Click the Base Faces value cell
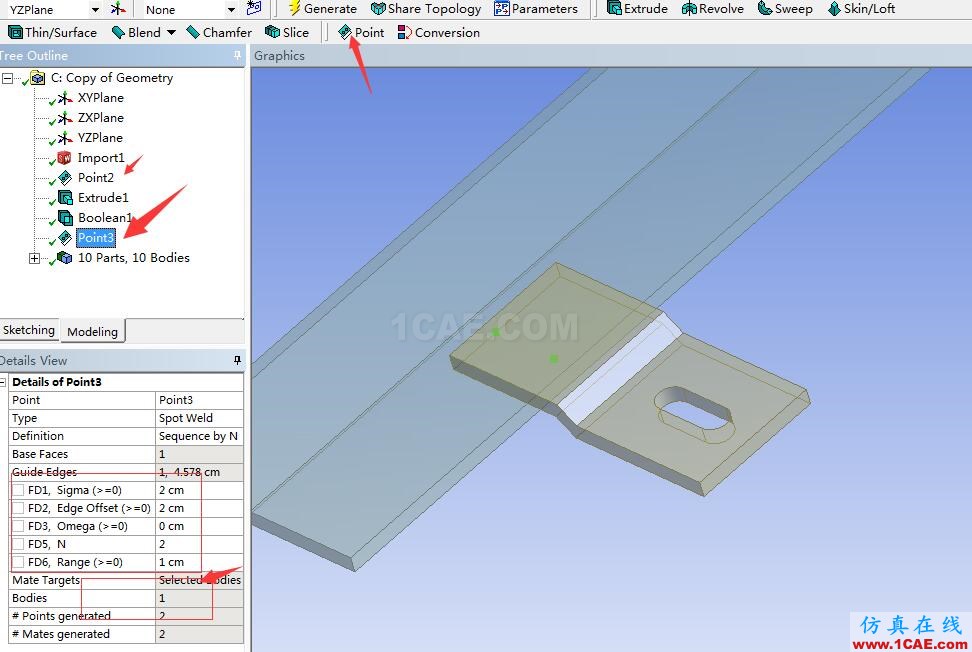This screenshot has width=972, height=652. click(x=199, y=454)
